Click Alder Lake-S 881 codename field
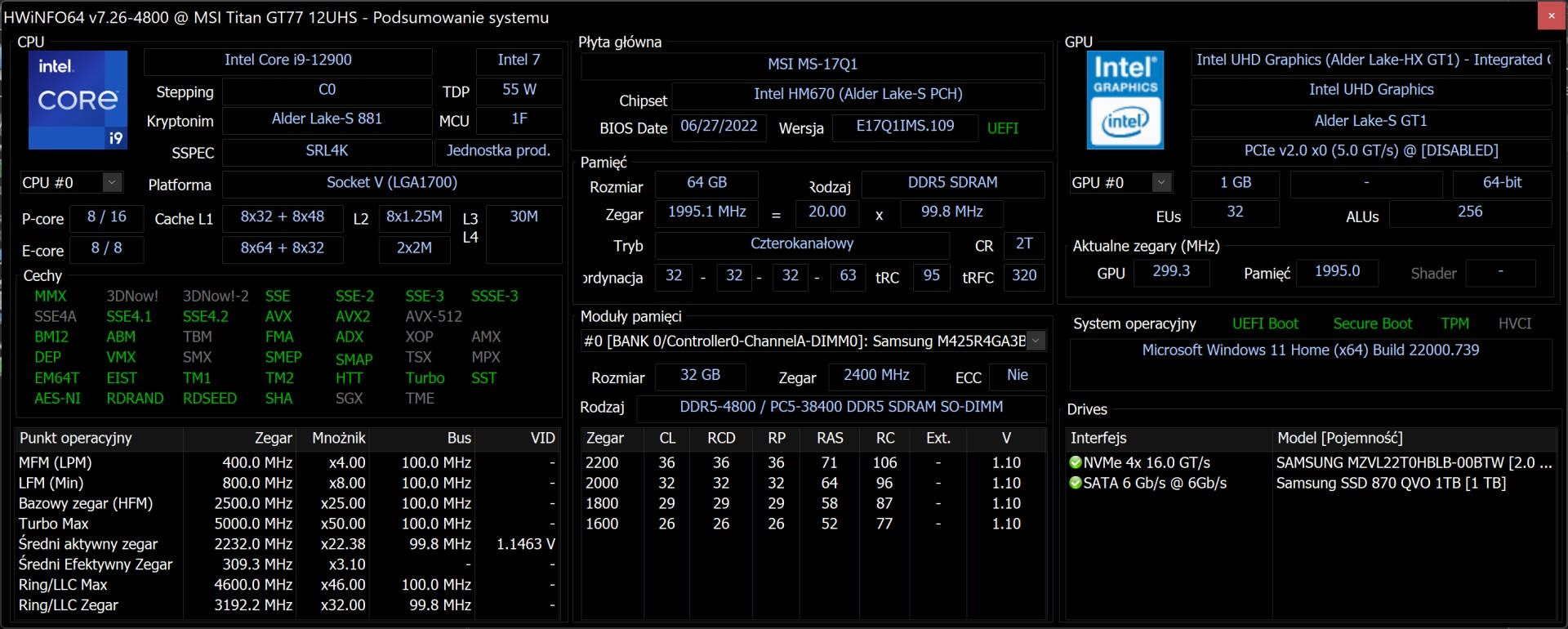1568x629 pixels. click(x=327, y=119)
